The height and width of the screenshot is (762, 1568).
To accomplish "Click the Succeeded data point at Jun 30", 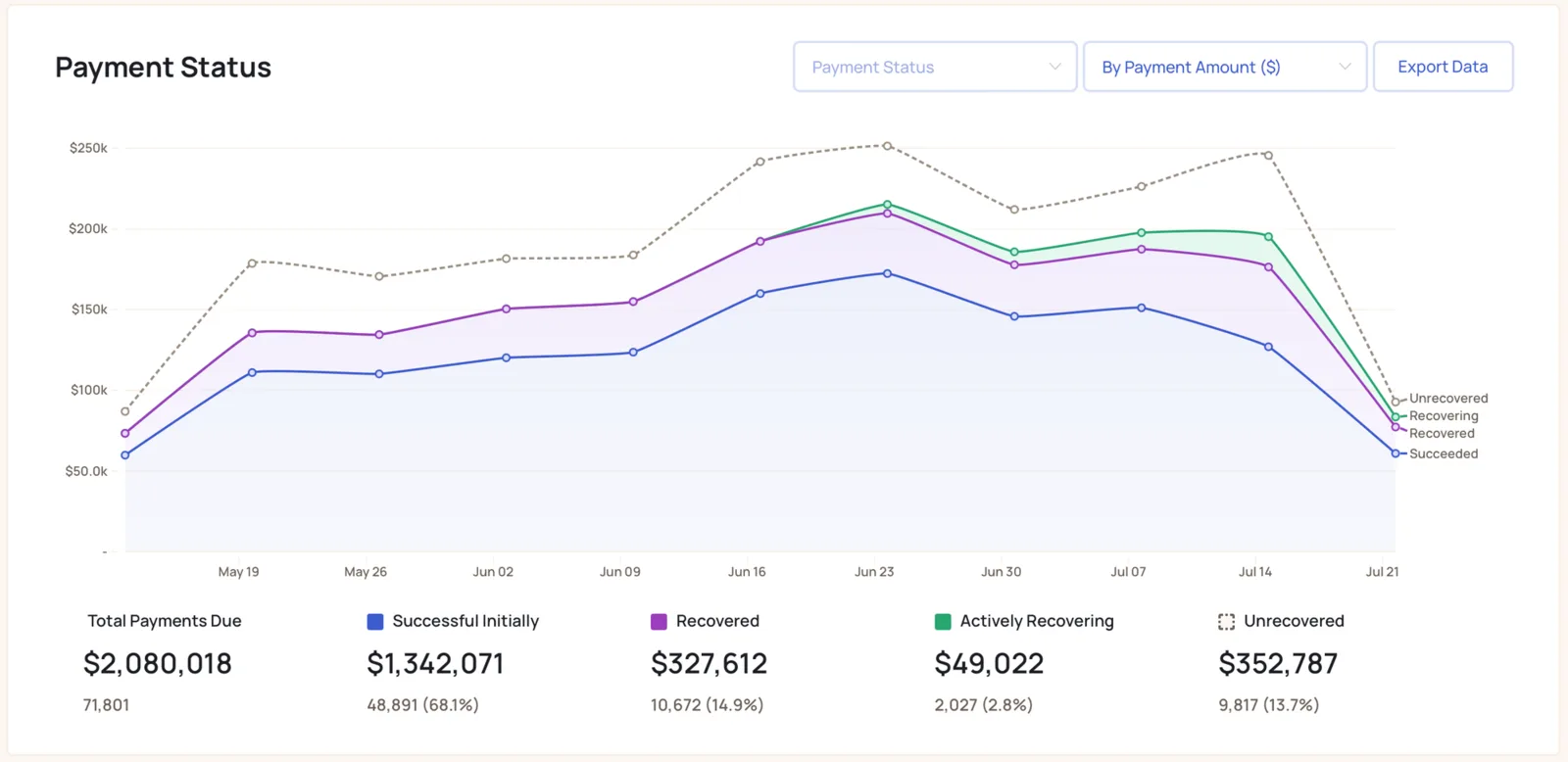I will coord(1014,316).
